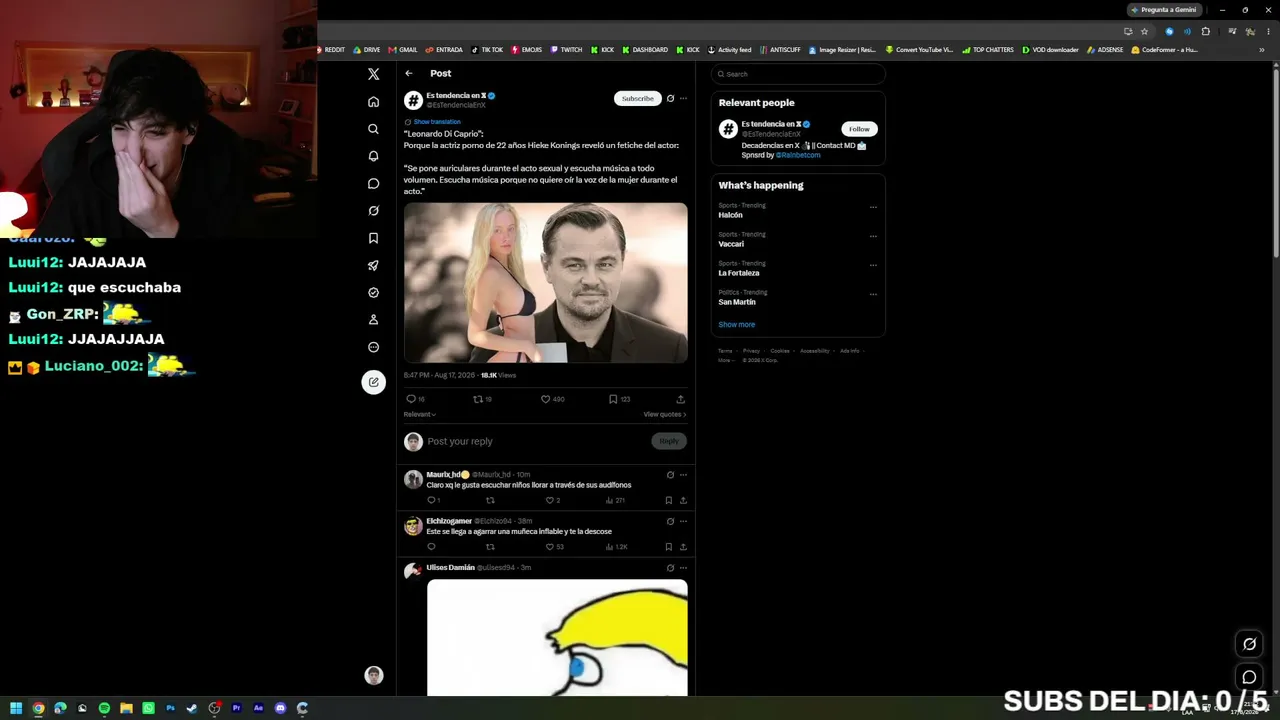Open more menu on Ulises Damián's reply
The image size is (1280, 720).
(683, 568)
